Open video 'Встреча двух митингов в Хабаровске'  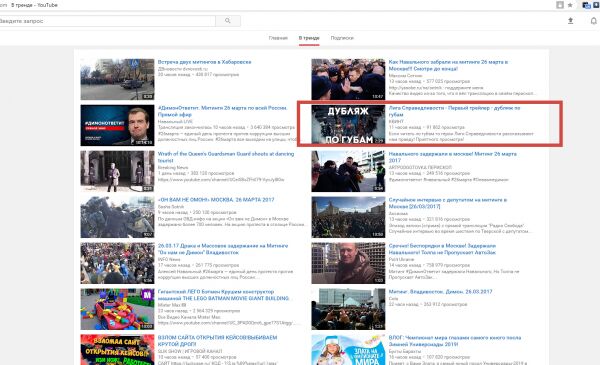pos(204,62)
